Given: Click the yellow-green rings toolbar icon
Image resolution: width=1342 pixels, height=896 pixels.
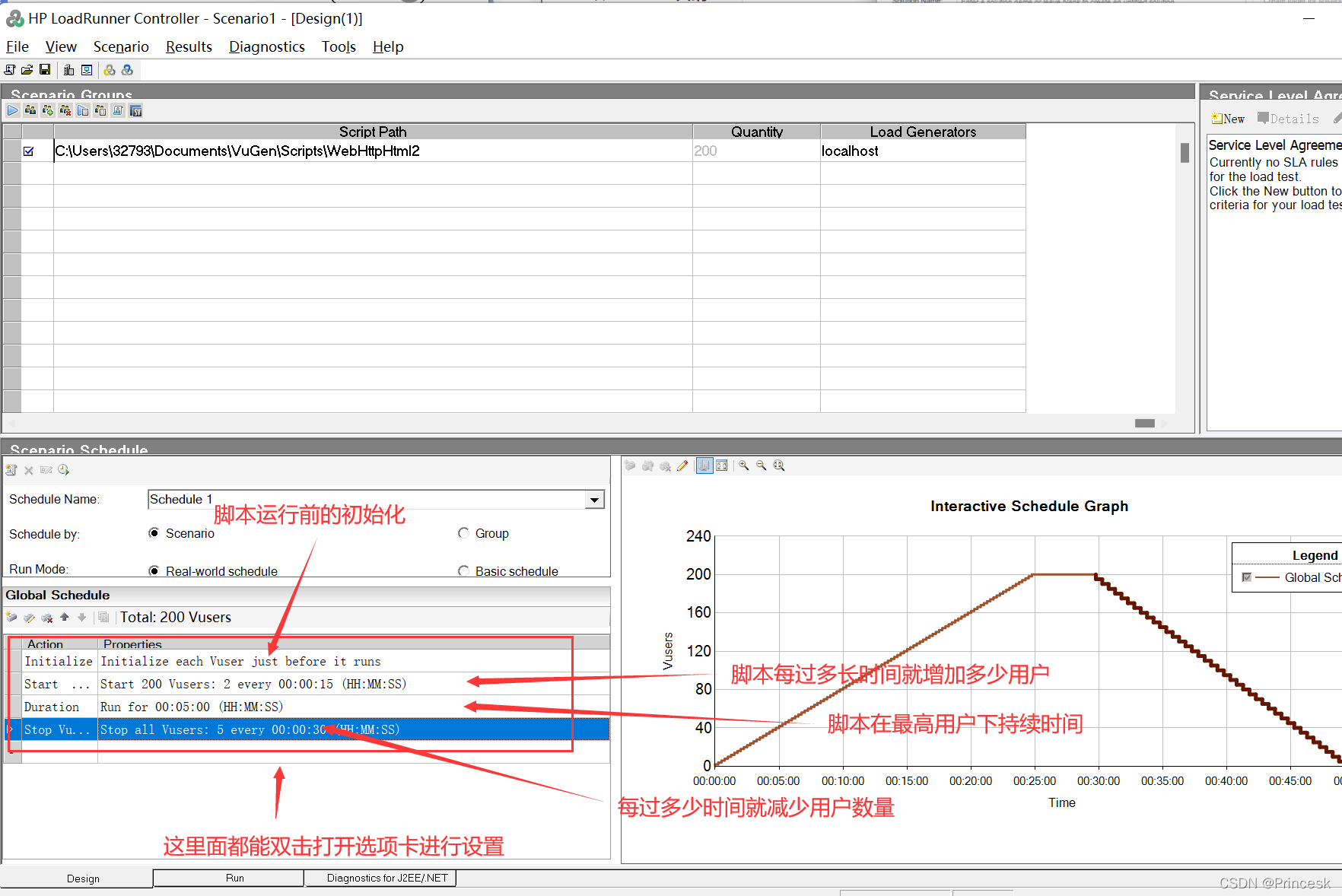Looking at the screenshot, I should pyautogui.click(x=110, y=70).
